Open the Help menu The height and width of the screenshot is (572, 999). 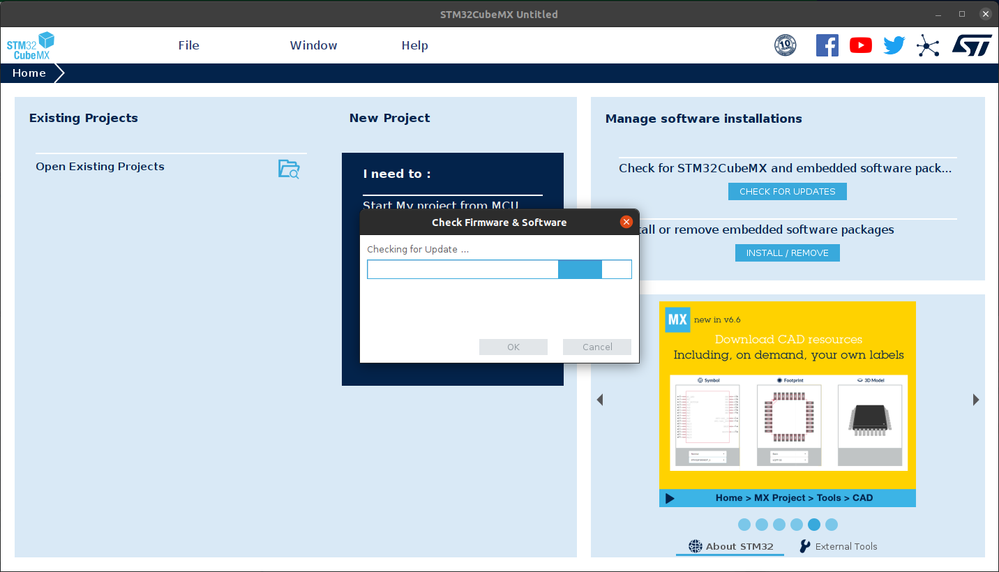coord(415,45)
